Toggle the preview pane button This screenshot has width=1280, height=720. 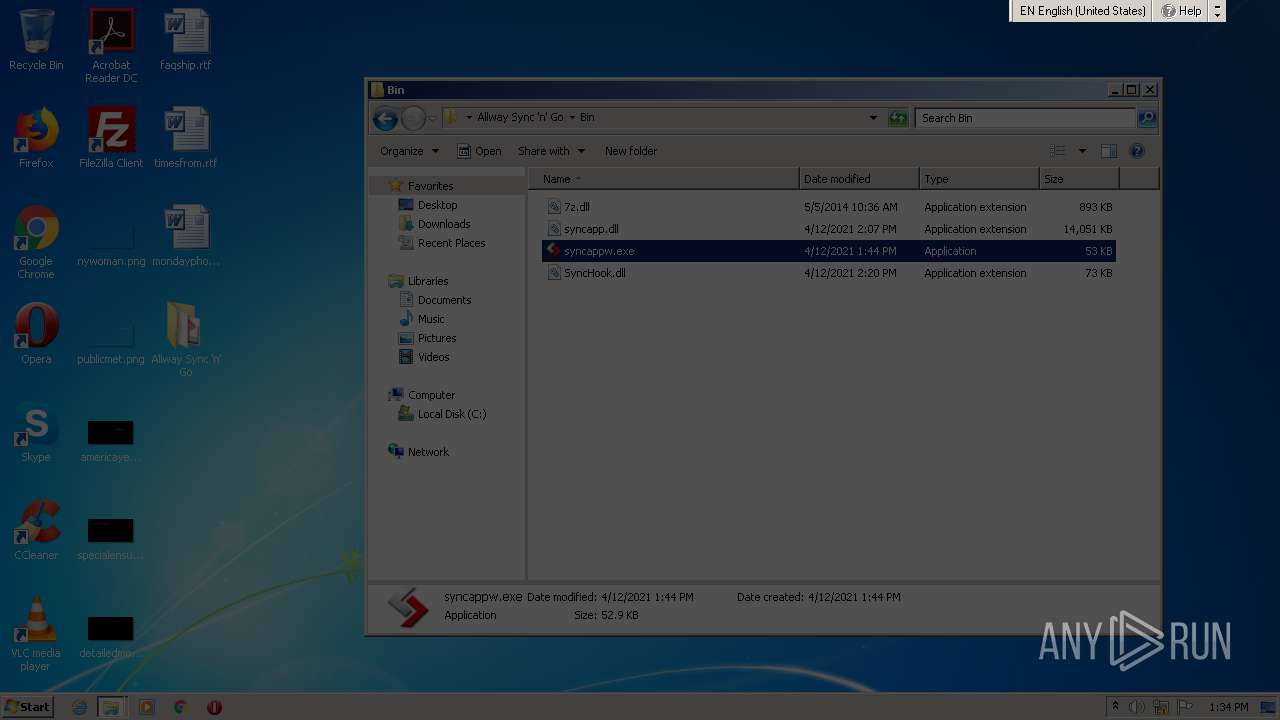click(1108, 151)
